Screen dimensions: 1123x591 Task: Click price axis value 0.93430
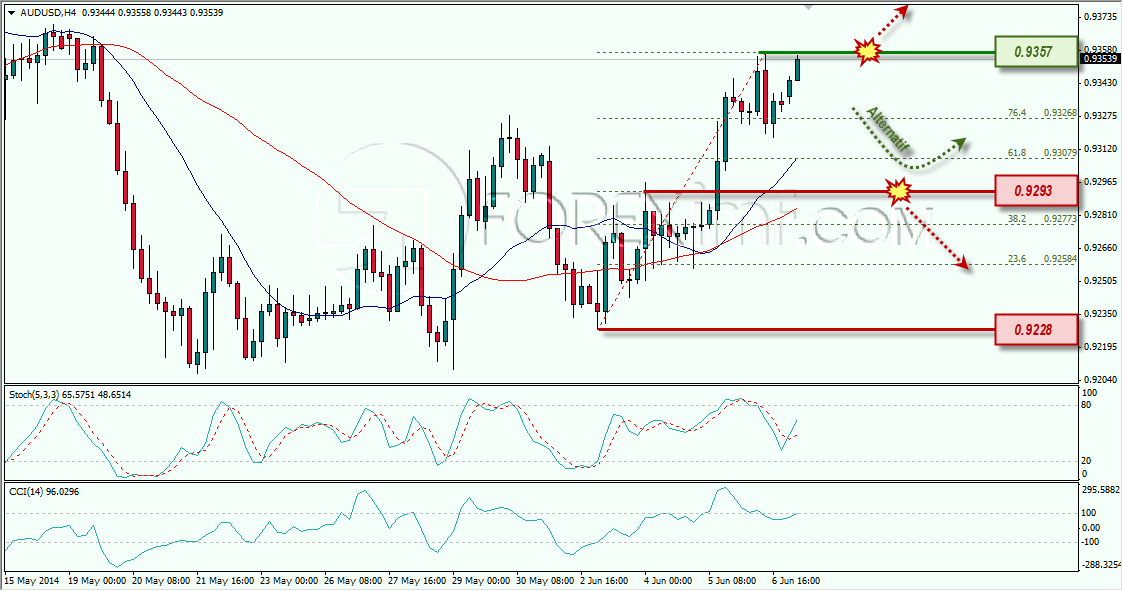[1101, 82]
